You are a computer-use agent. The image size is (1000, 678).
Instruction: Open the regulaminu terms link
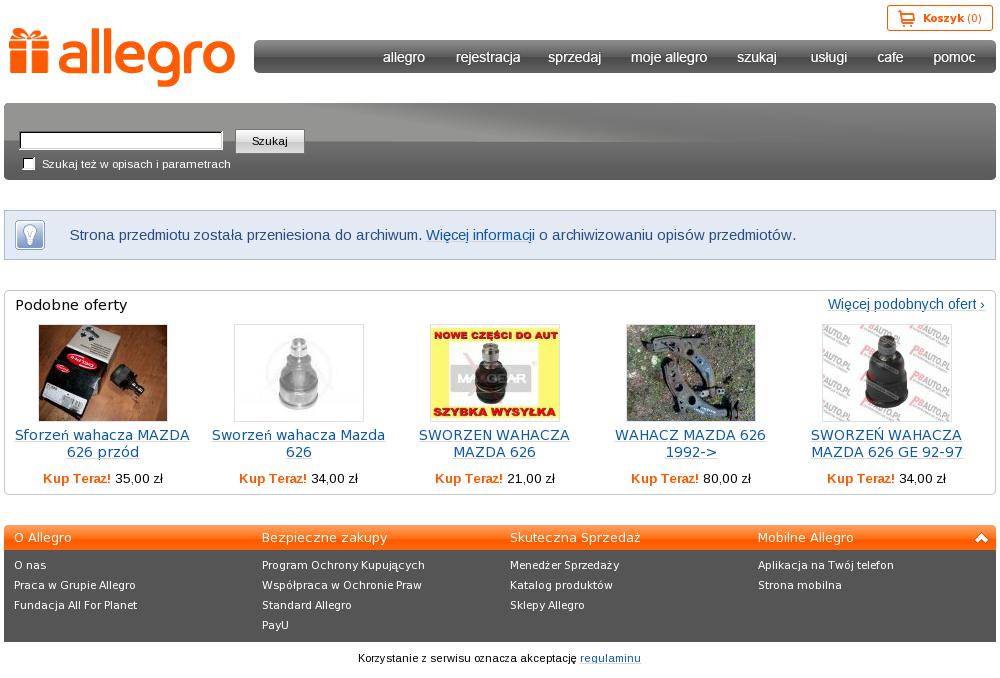point(610,658)
